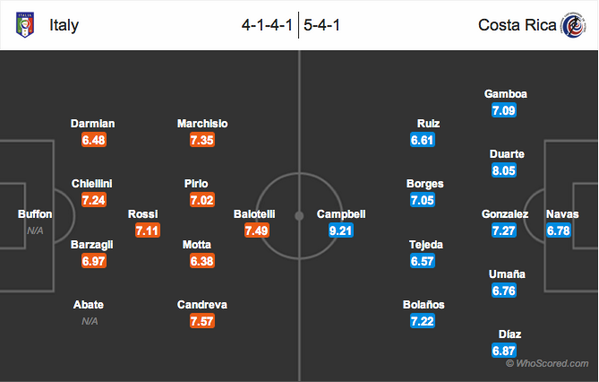Screen dimensions: 599x382
Task: Click the Costa Rica federation crest icon
Action: [x=573, y=25]
